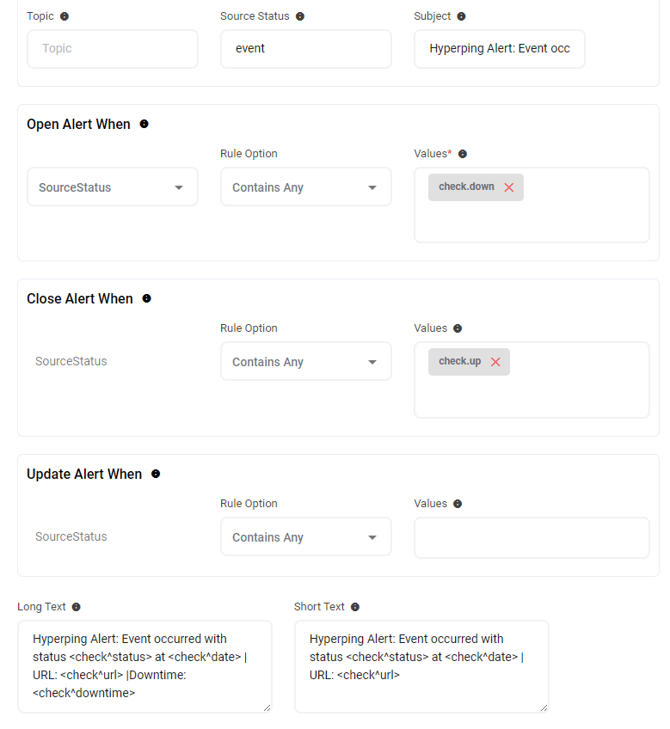Image resolution: width=670 pixels, height=729 pixels.
Task: Click info icon next to Subject label
Action: 461,17
